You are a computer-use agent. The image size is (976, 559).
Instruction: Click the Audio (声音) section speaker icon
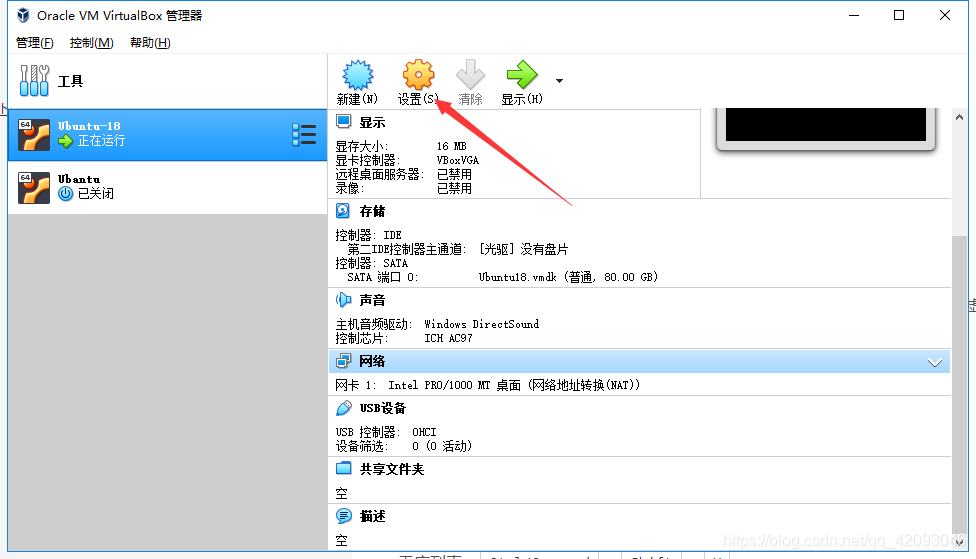[x=343, y=300]
